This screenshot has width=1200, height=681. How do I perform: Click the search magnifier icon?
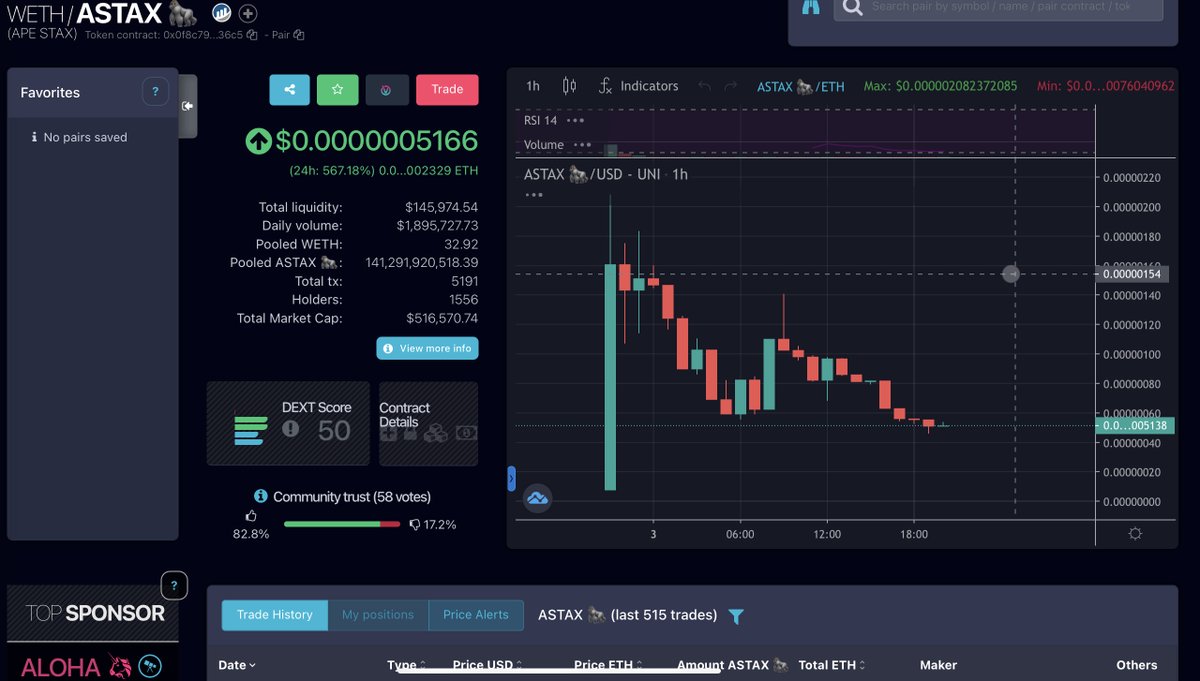[851, 8]
